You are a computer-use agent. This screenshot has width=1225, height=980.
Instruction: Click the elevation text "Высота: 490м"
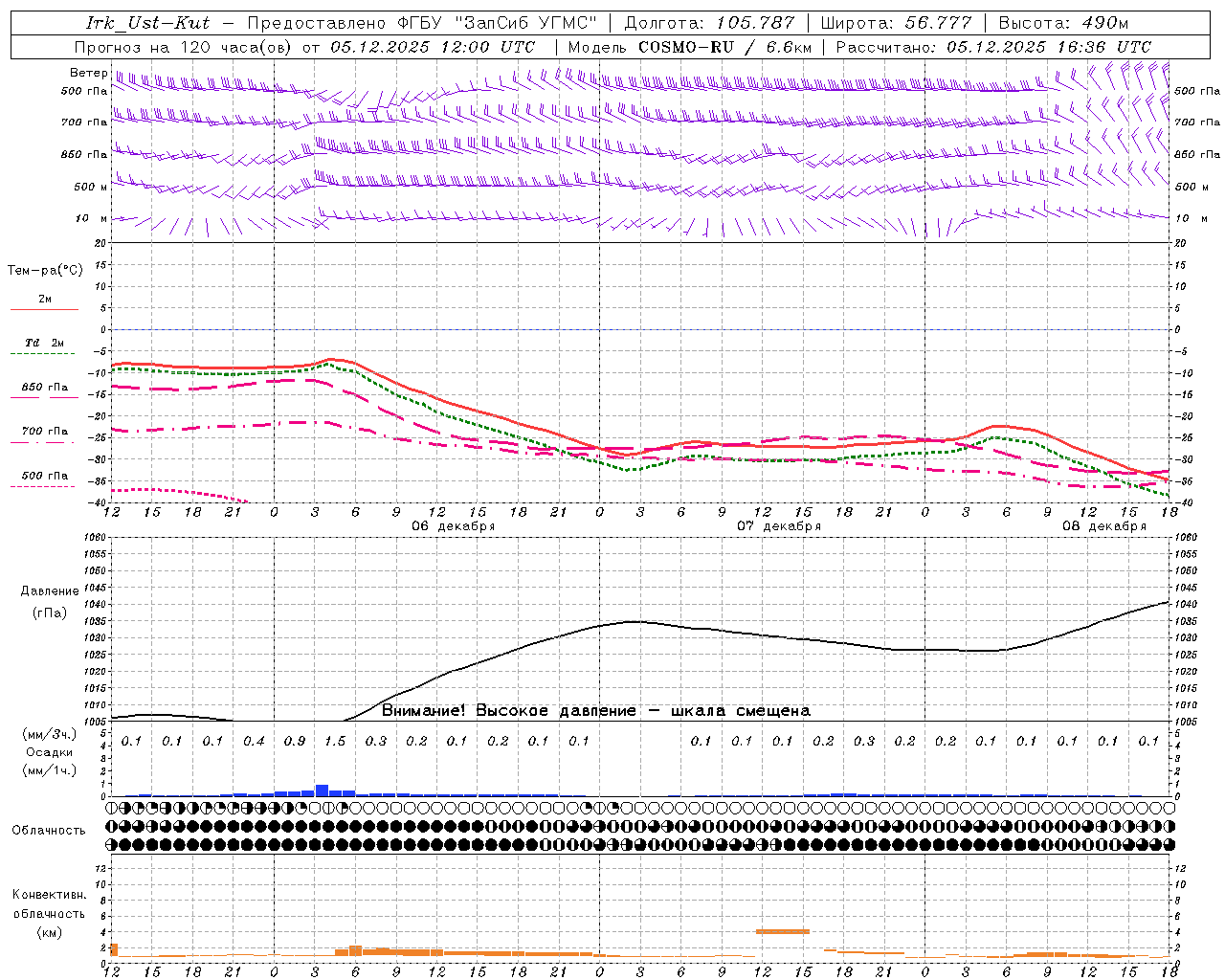[1063, 23]
